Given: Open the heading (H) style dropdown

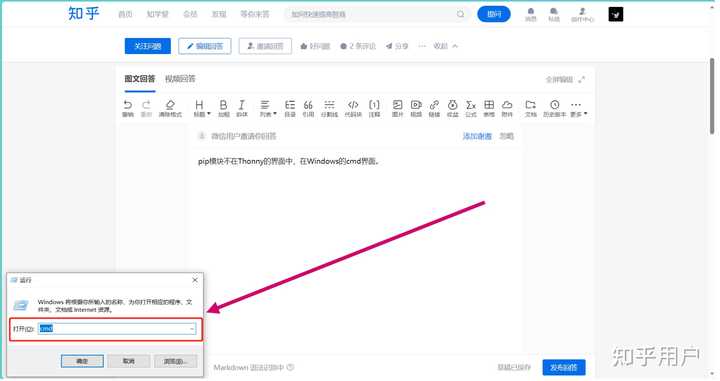Looking at the screenshot, I should (x=202, y=108).
